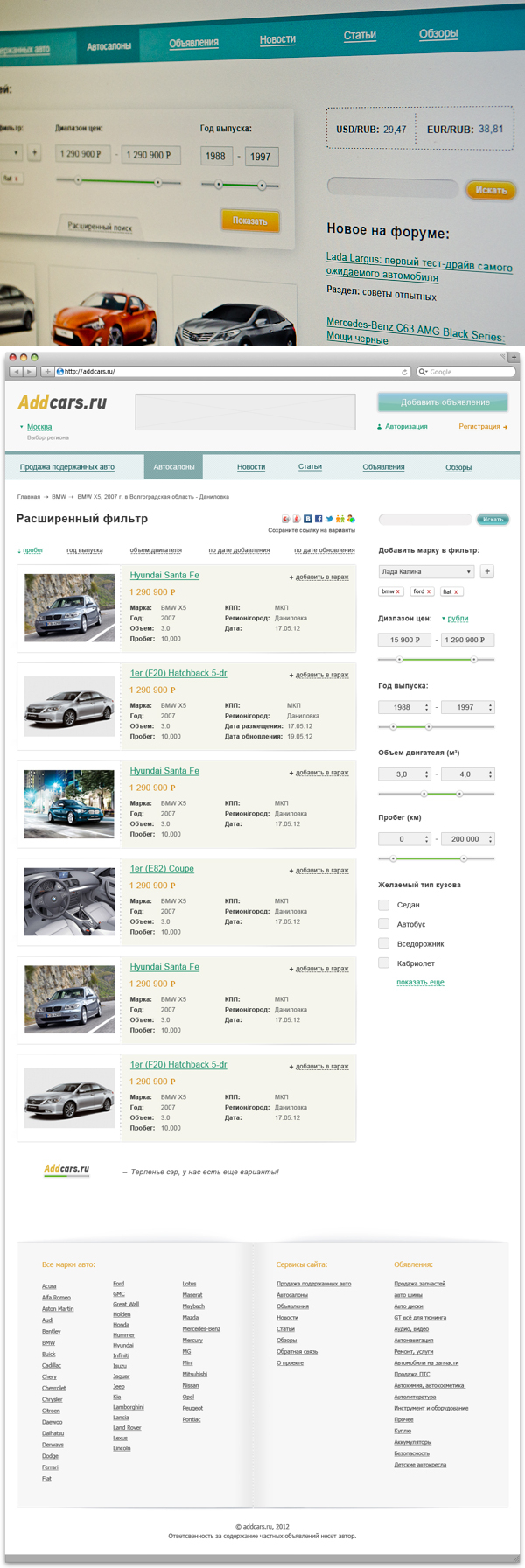Check the Седан body type checkbox
Viewport: 525px width, 1568px height.
point(383,905)
